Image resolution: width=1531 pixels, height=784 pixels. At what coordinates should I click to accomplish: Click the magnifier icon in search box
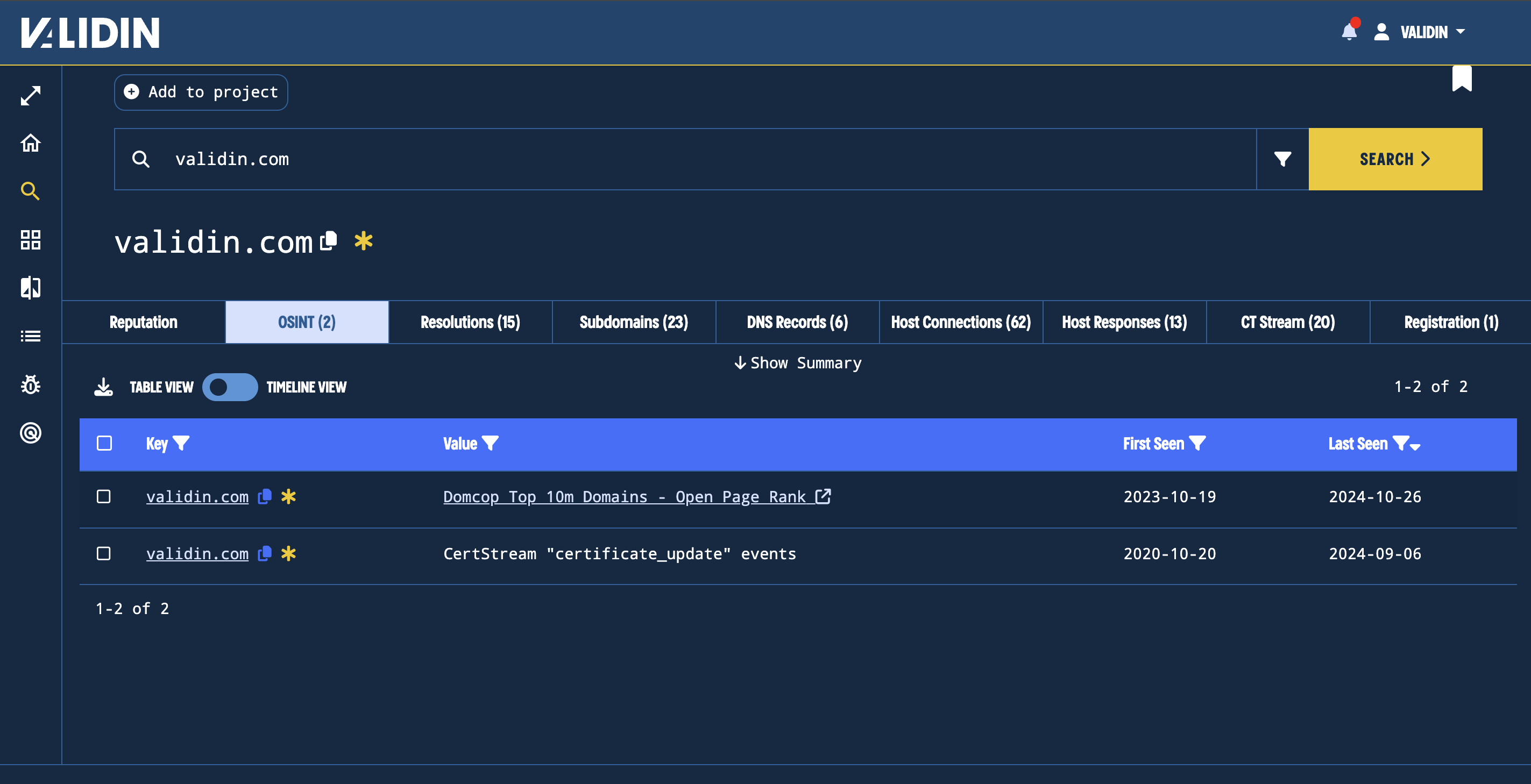(141, 159)
